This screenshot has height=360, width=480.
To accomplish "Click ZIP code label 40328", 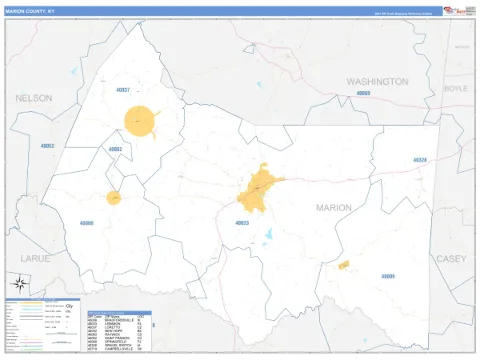I will (x=420, y=160).
